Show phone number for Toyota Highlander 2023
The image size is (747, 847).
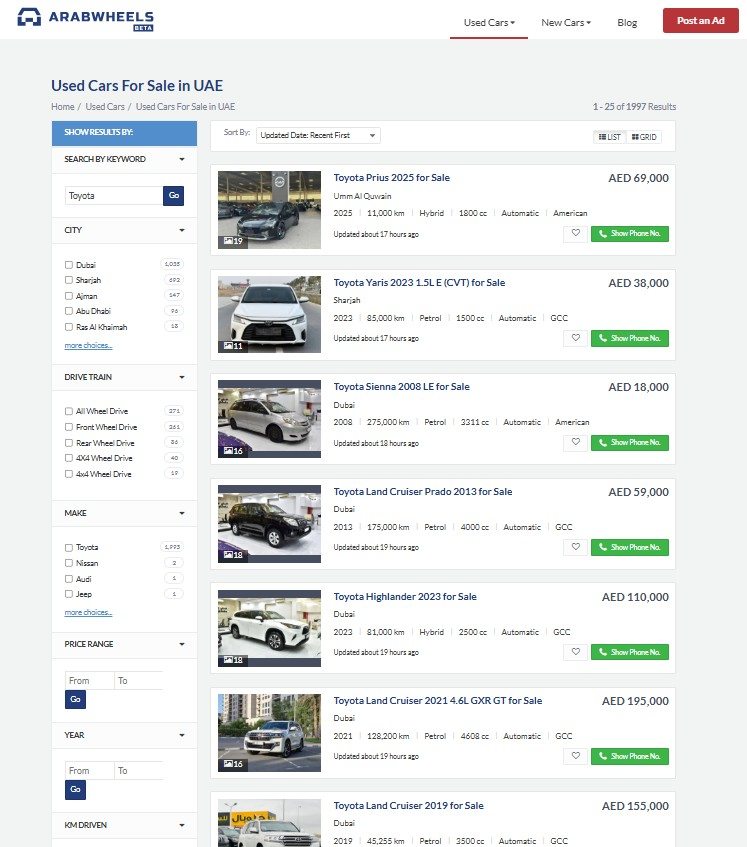coord(629,652)
